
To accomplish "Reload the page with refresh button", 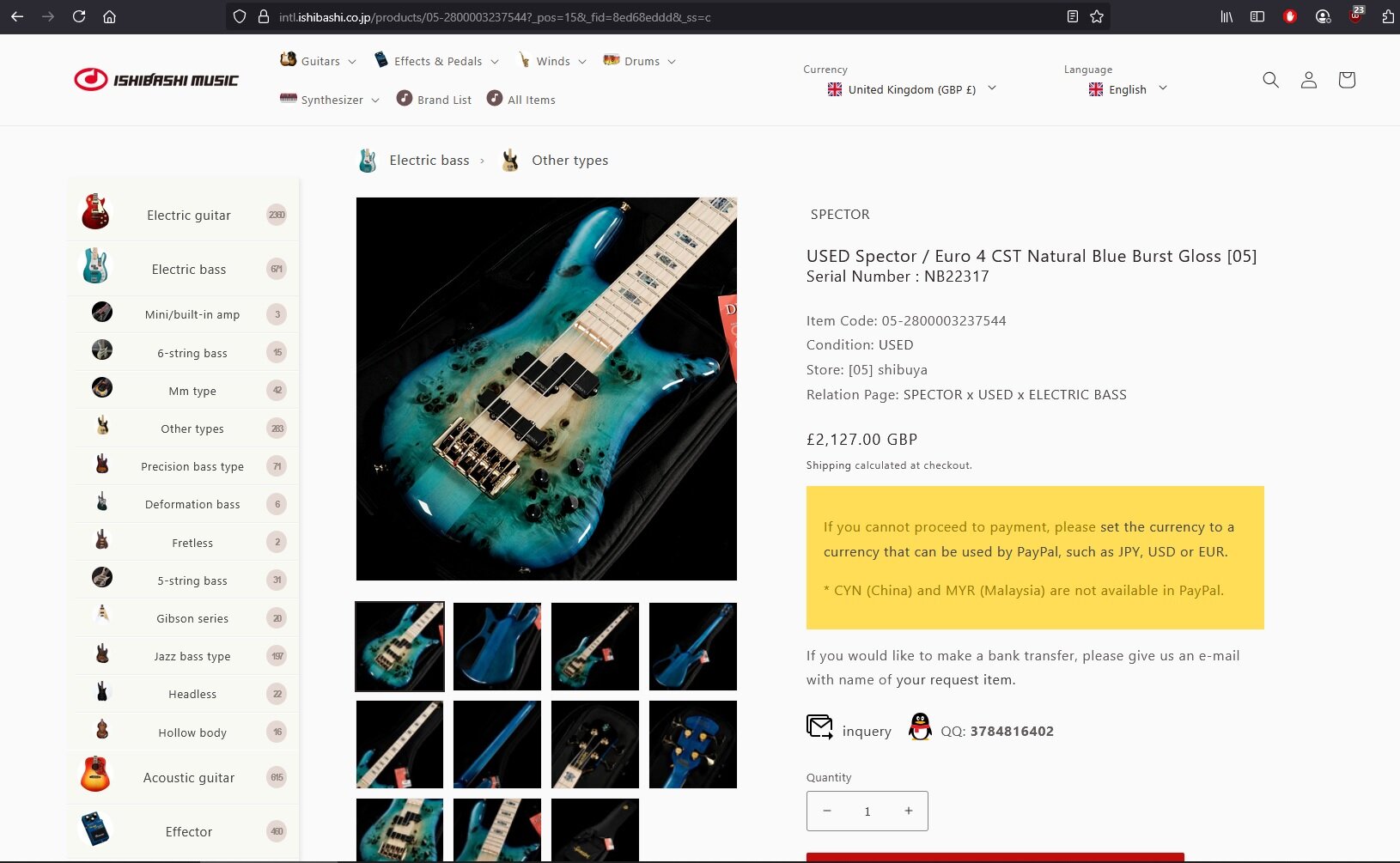I will (79, 16).
